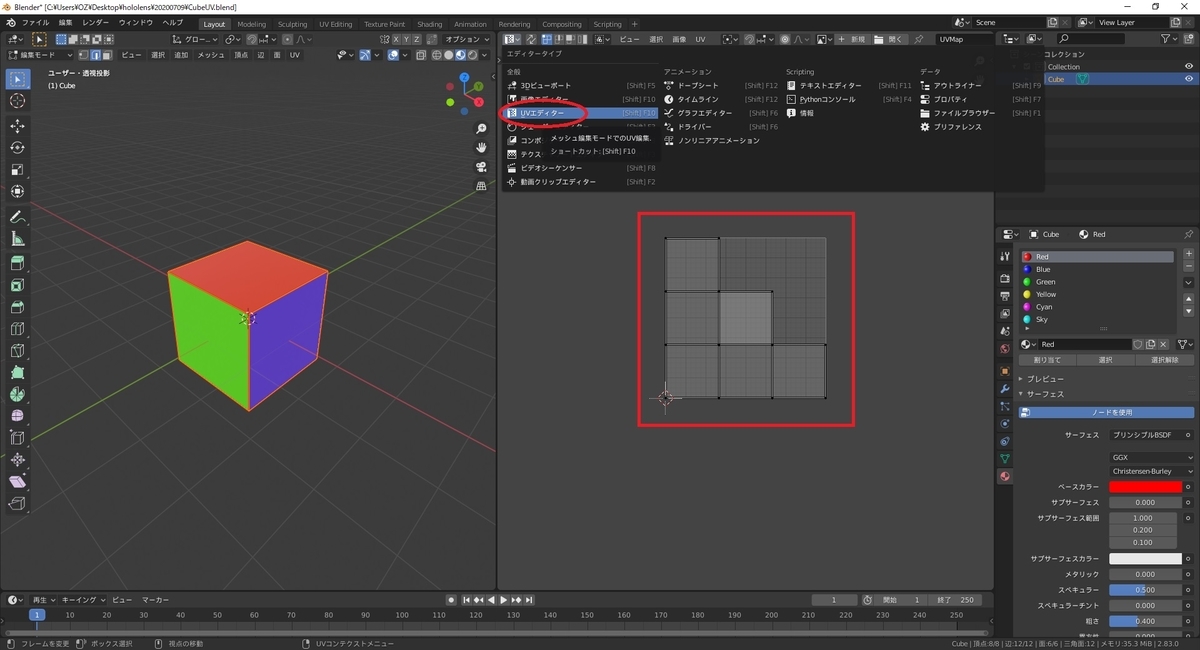
Task: Open the Material properties tab icon
Action: pos(1005,476)
